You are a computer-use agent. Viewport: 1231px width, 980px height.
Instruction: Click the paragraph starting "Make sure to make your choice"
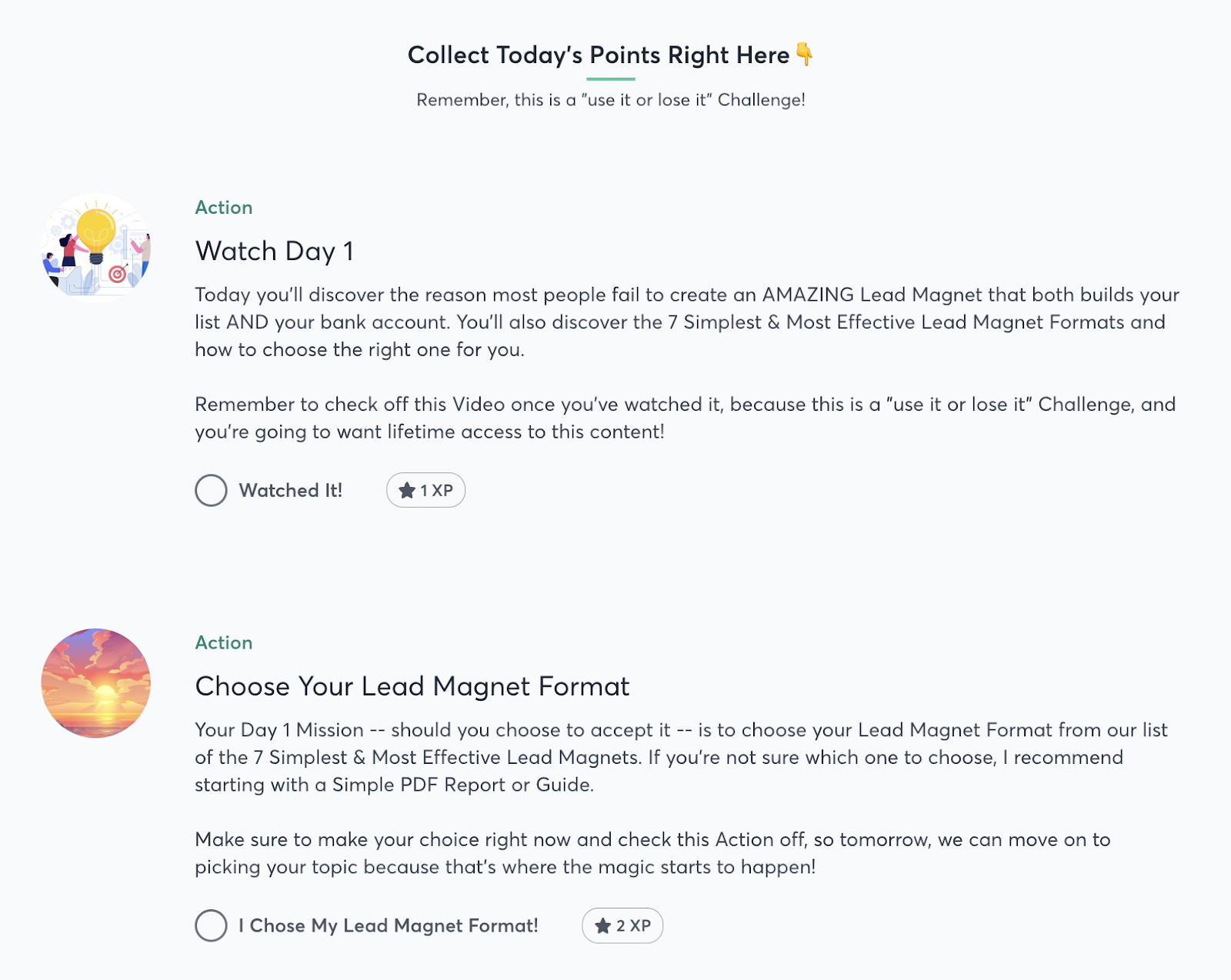point(652,853)
